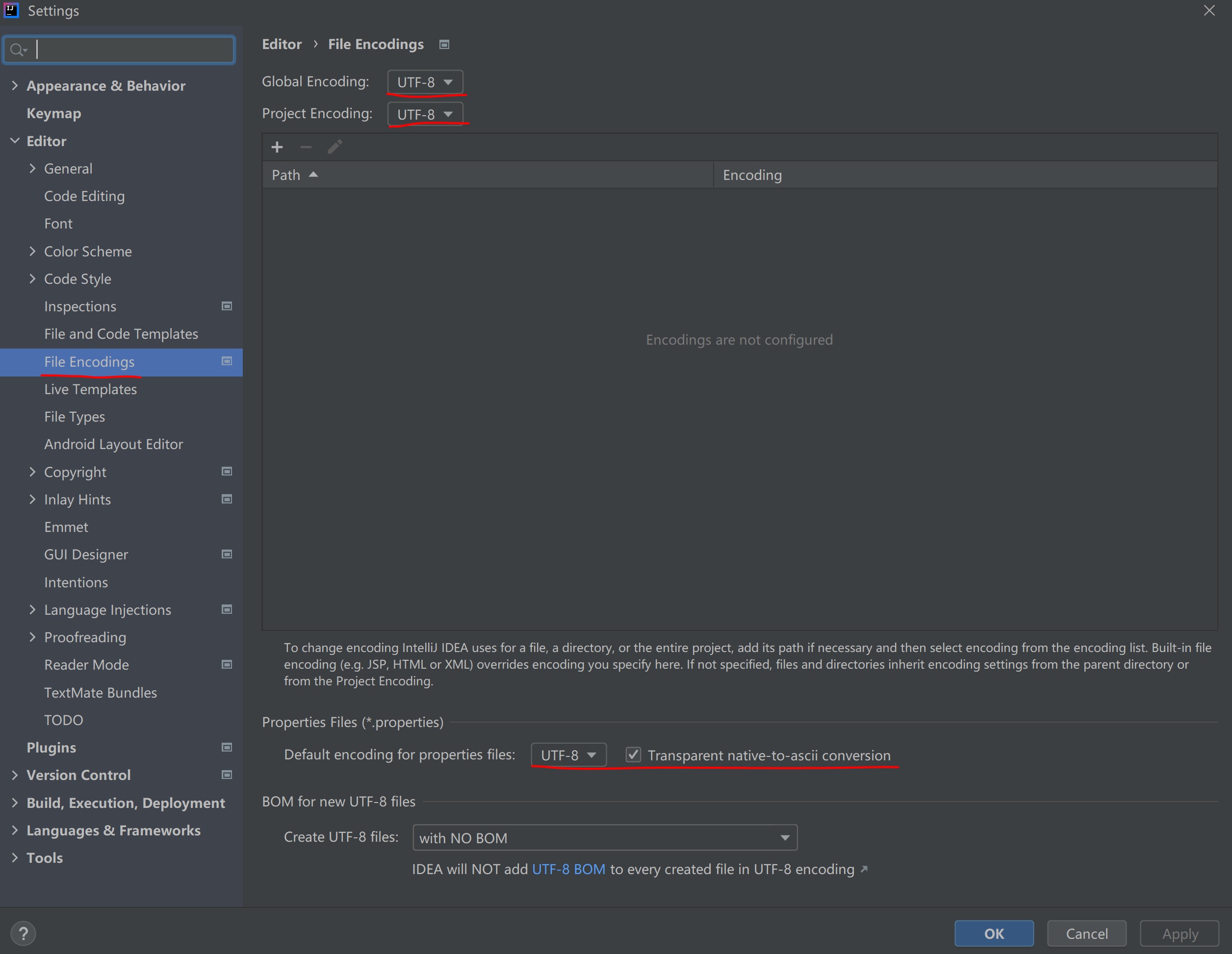Click external link arrow after UTF-8 encoding note
The image size is (1232, 954).
(x=864, y=869)
